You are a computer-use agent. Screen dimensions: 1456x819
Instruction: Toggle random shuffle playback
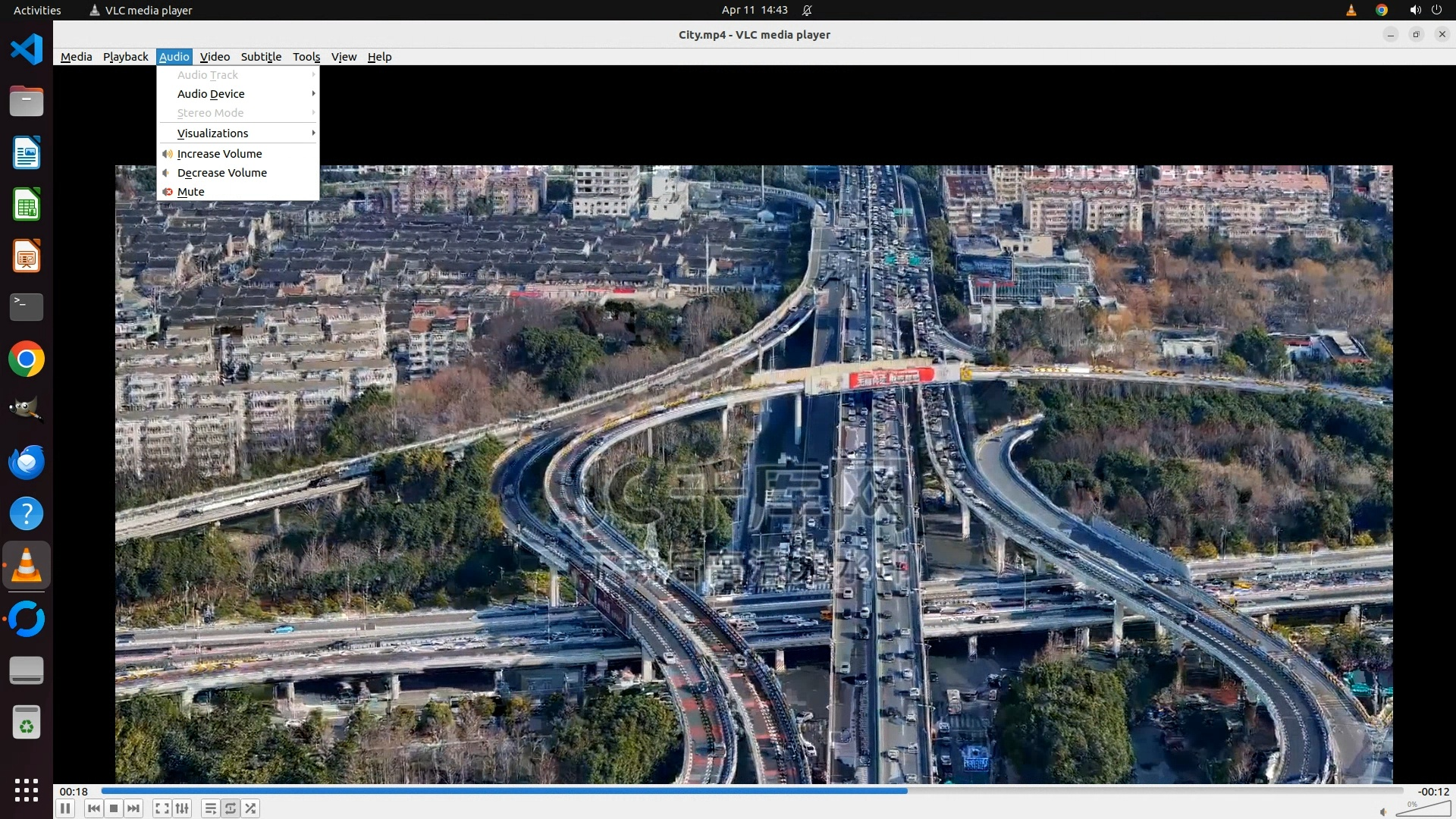click(250, 808)
